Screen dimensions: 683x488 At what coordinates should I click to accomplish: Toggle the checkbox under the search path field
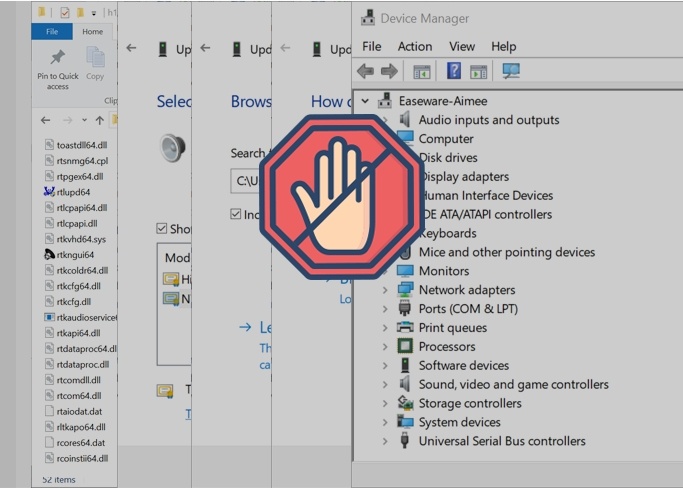click(236, 215)
